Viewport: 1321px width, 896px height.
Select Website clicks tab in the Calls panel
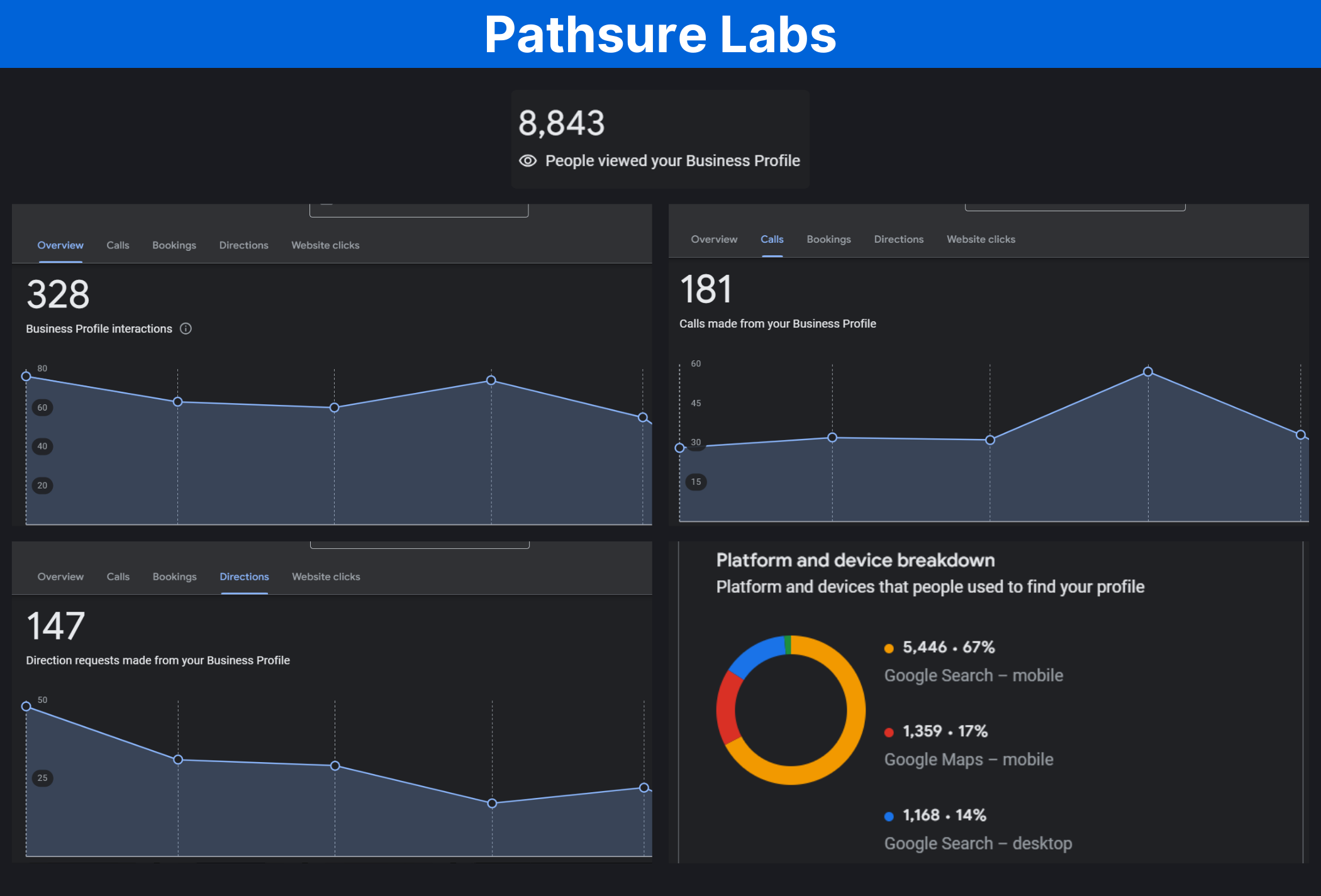tap(981, 240)
